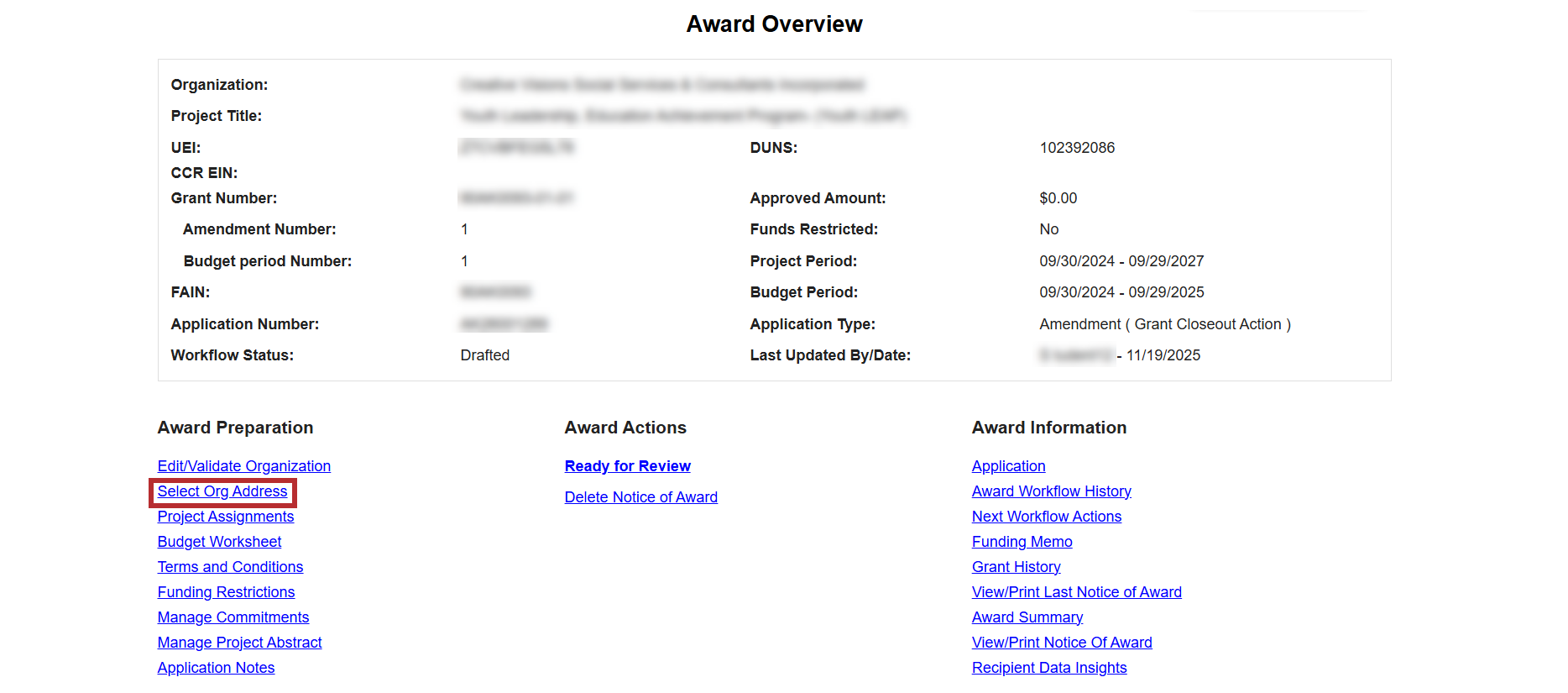Image resolution: width=1568 pixels, height=693 pixels.
Task: Open the Funding Memo link
Action: click(x=1022, y=542)
